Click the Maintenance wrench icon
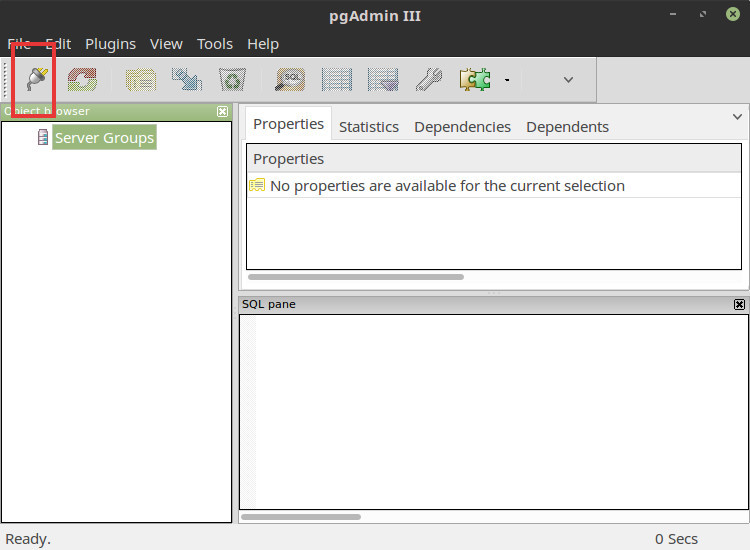 429,79
